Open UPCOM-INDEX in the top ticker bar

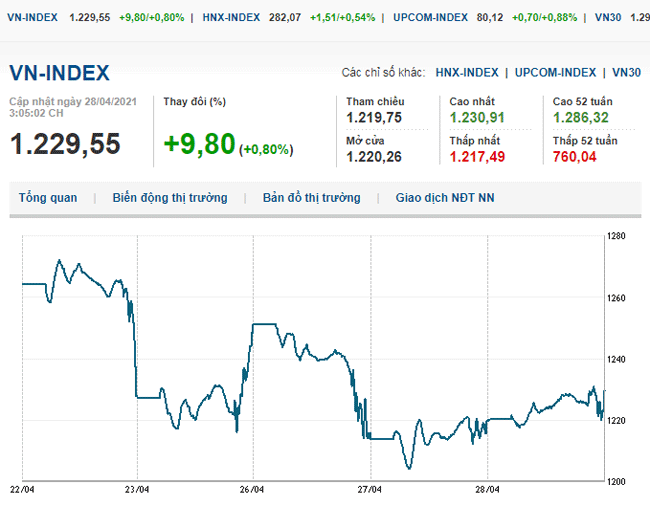pyautogui.click(x=429, y=18)
